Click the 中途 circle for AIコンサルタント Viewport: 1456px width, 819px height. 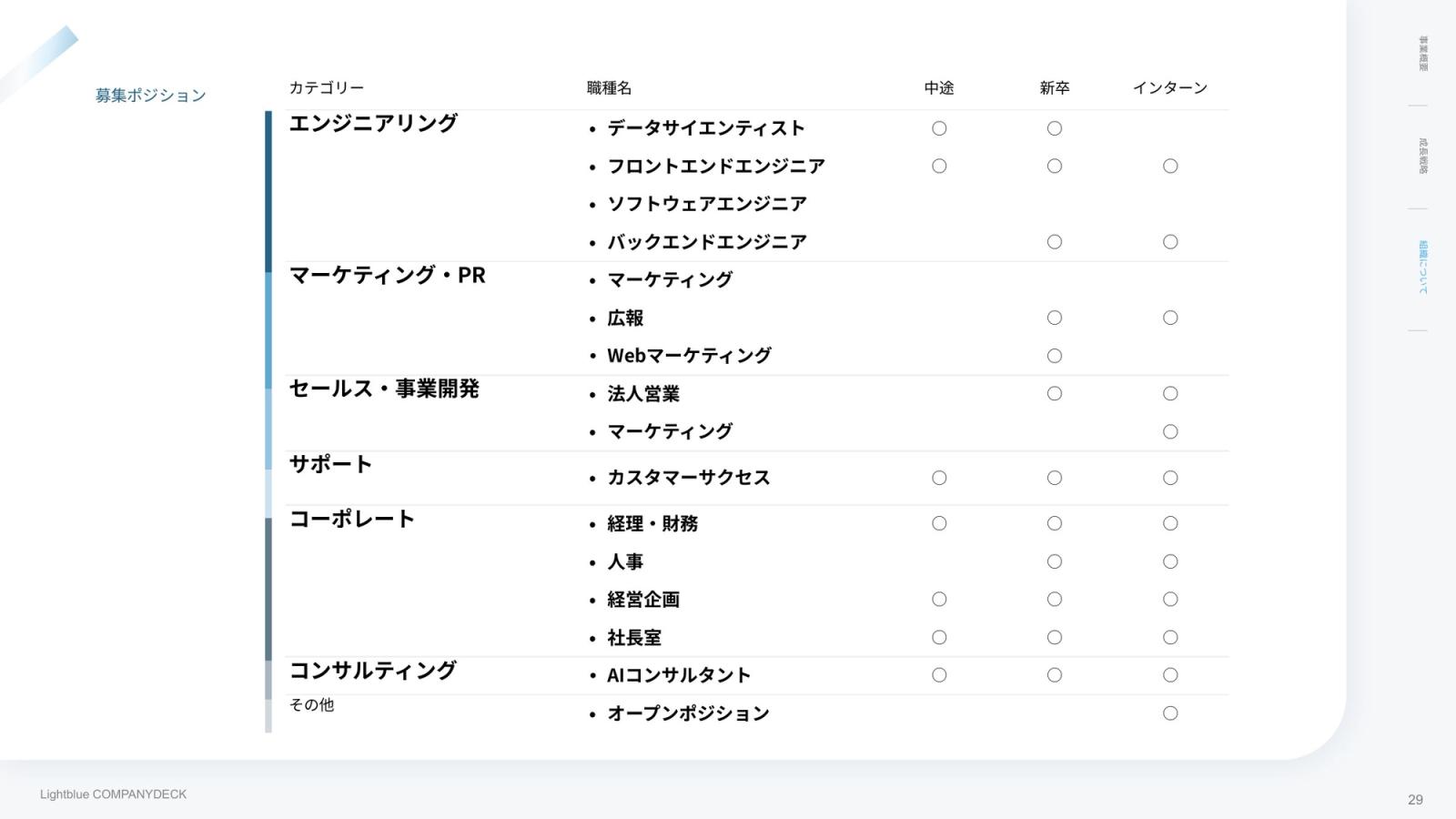939,675
